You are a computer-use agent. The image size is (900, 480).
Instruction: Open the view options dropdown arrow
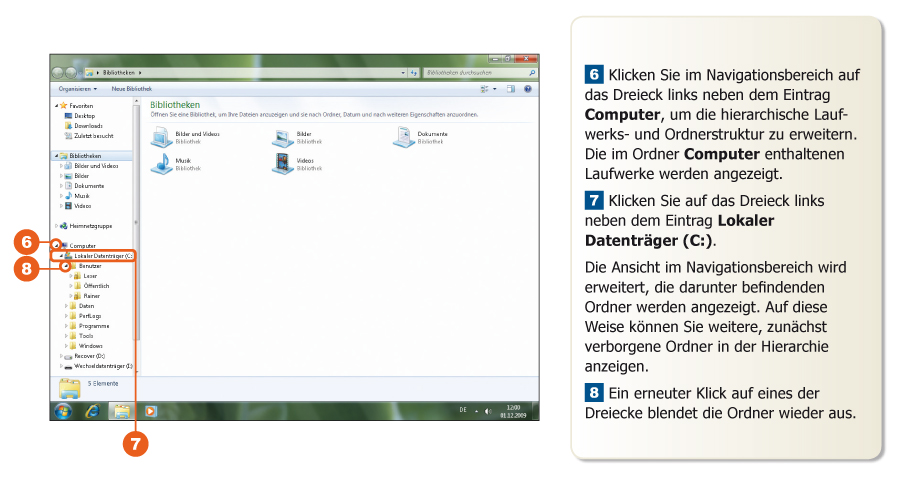496,89
